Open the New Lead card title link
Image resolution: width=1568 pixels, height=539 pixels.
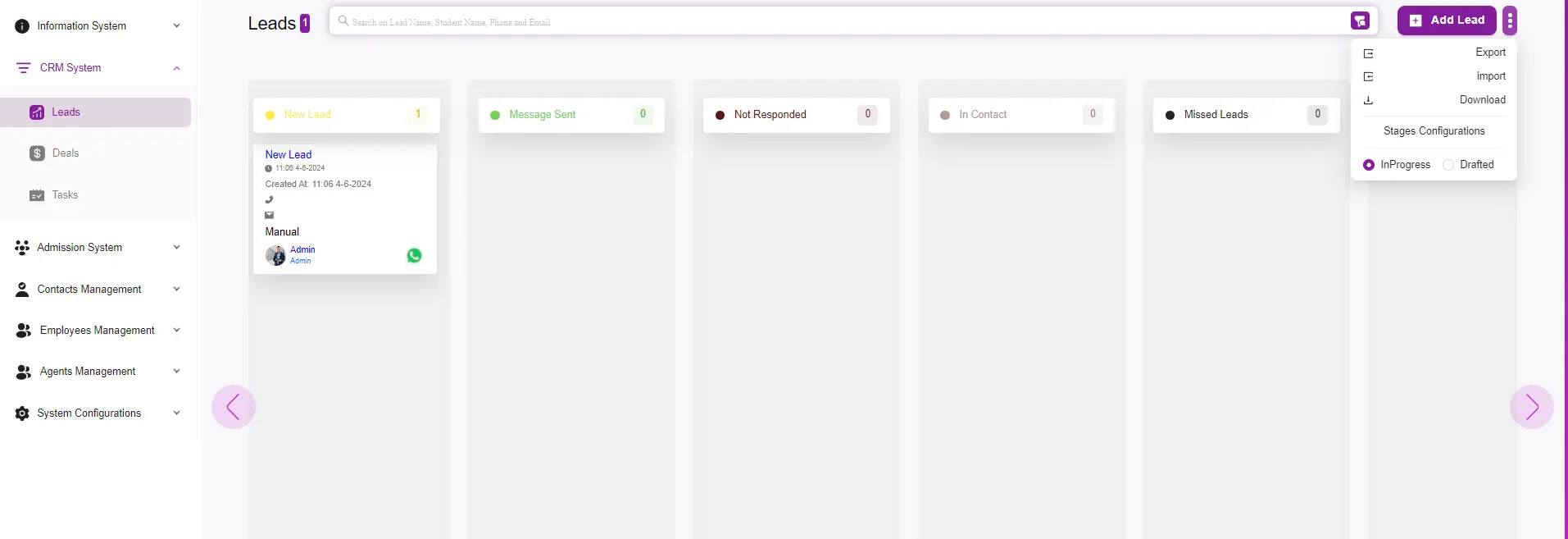tap(289, 154)
